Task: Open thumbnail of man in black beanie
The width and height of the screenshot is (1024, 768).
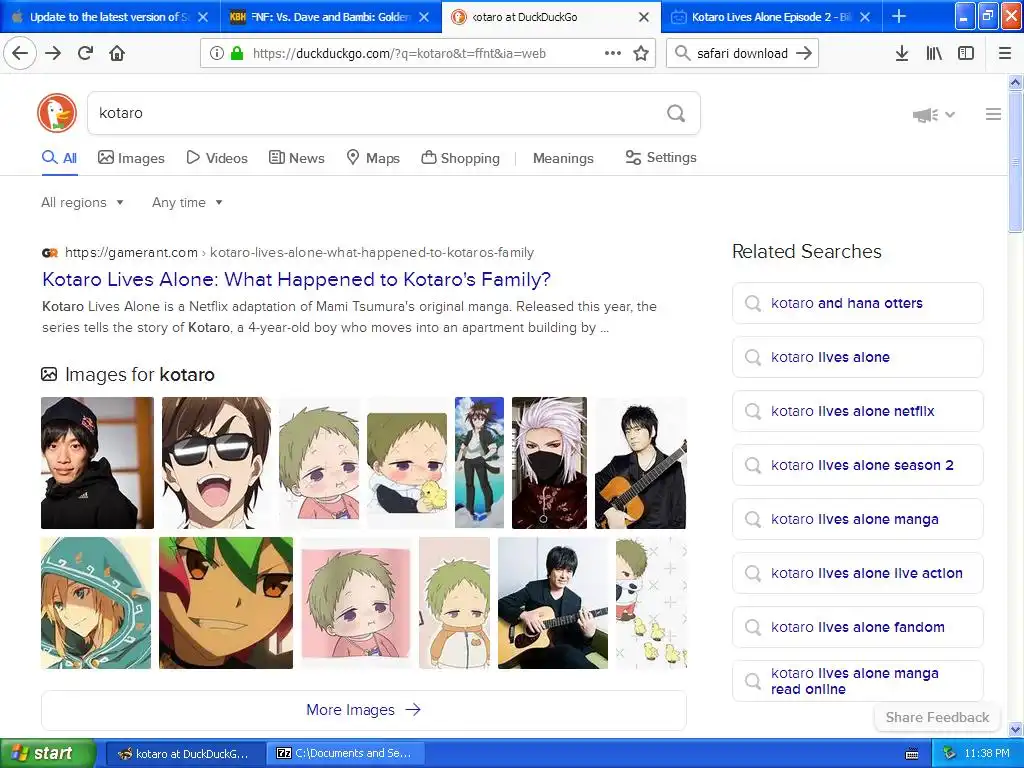Action: pyautogui.click(x=97, y=462)
